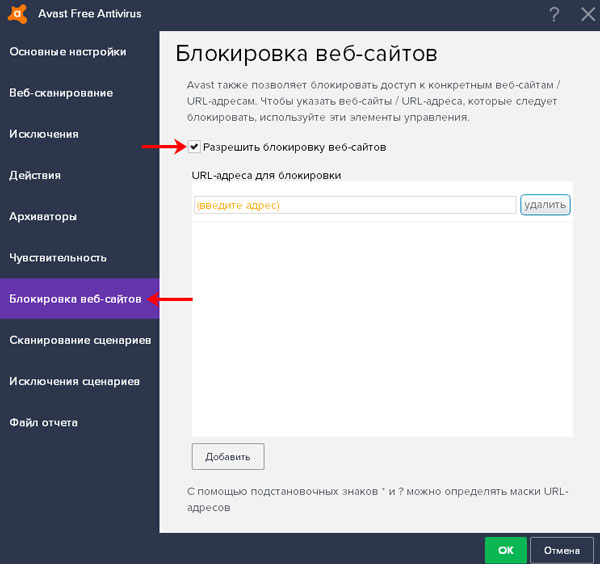Screen dimensions: 600x564
Task: Open Сканирование сценариев section
Action: click(80, 340)
